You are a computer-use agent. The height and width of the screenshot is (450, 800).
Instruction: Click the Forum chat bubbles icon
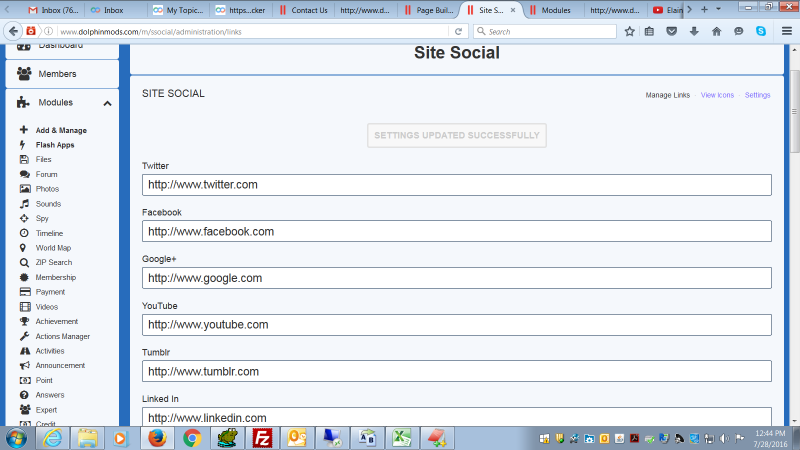(24, 174)
